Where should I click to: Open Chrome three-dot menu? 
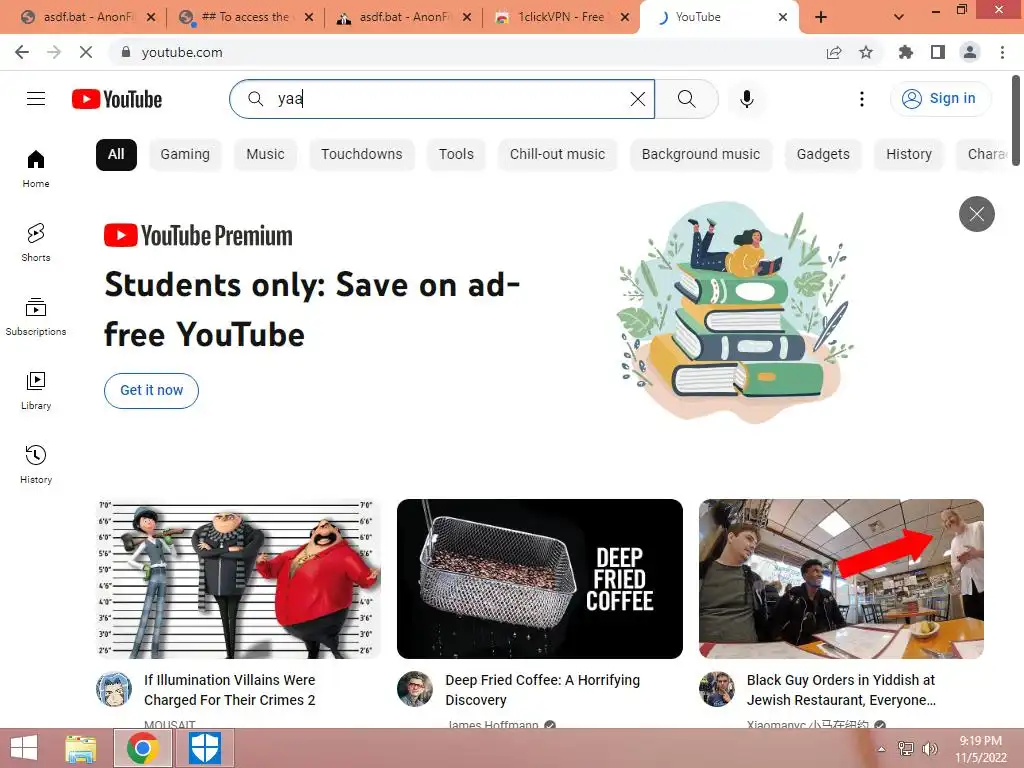pos(1002,52)
